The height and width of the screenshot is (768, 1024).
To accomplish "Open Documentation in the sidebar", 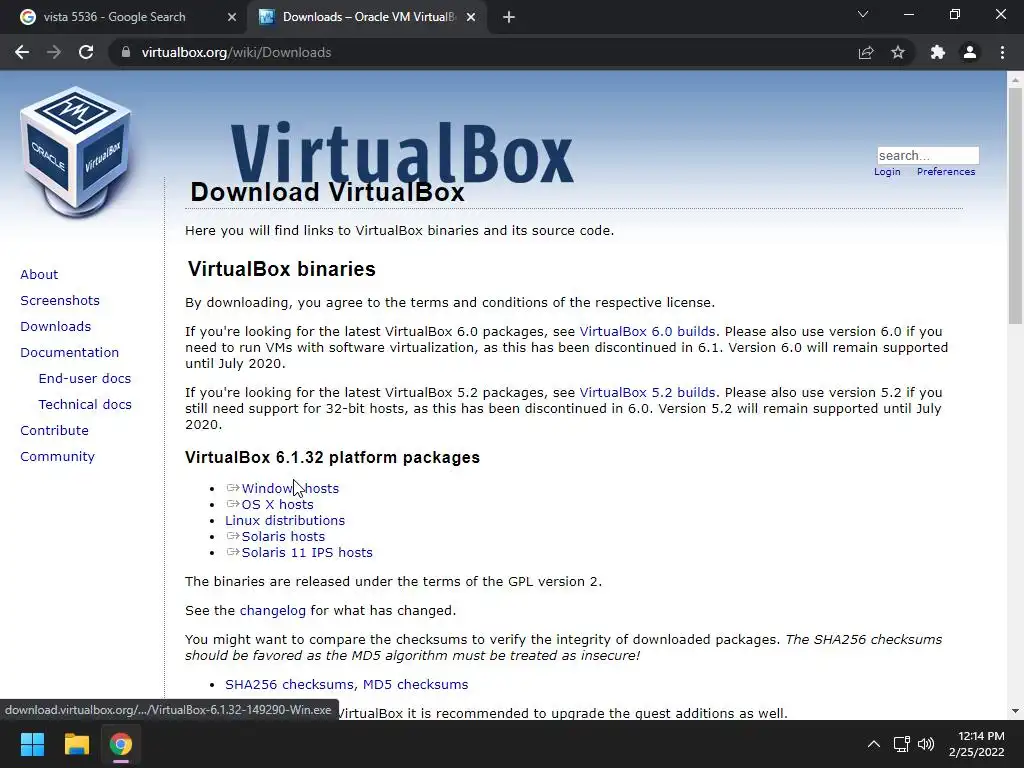I will (69, 353).
